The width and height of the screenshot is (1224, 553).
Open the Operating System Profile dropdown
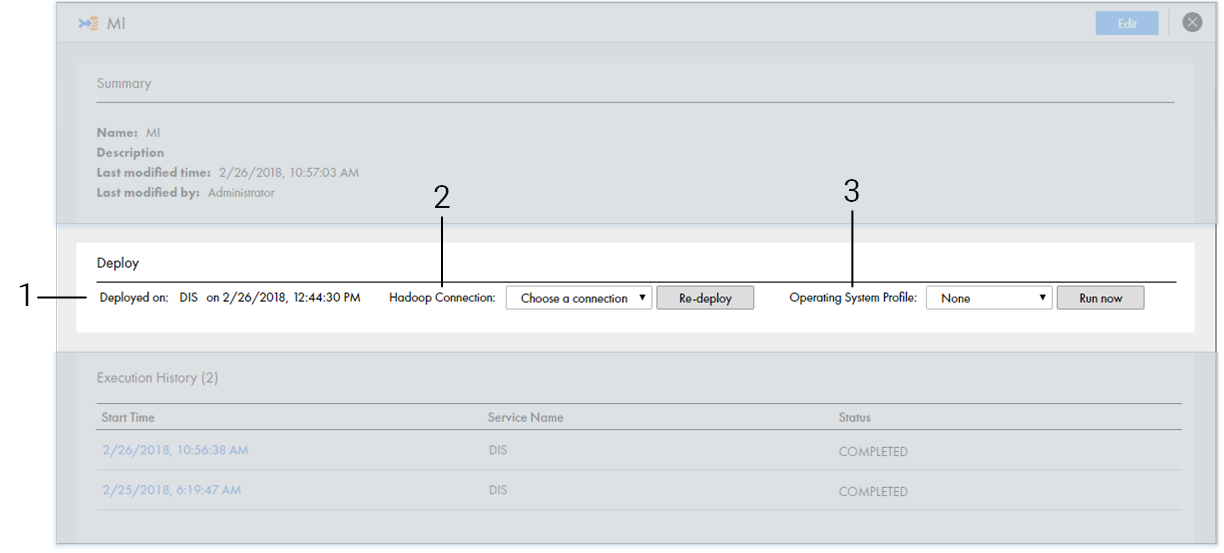click(989, 298)
